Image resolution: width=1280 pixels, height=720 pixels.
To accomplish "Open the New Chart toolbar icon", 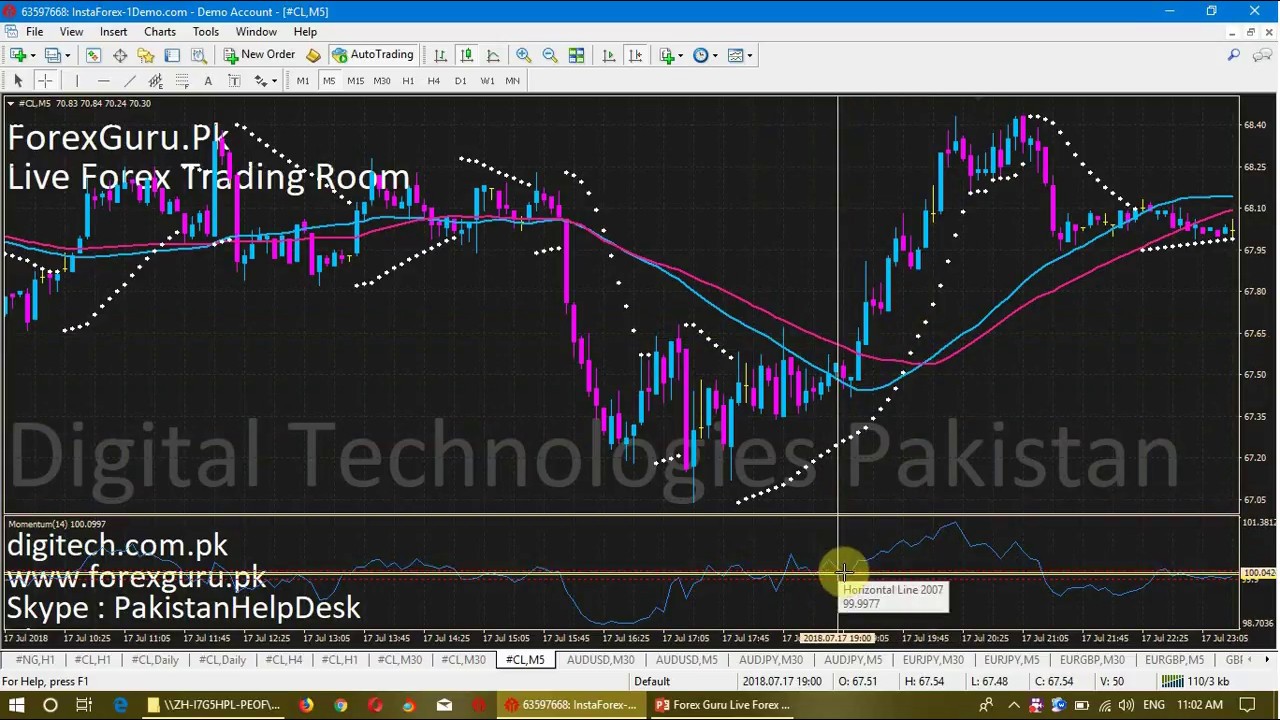I will 17,55.
